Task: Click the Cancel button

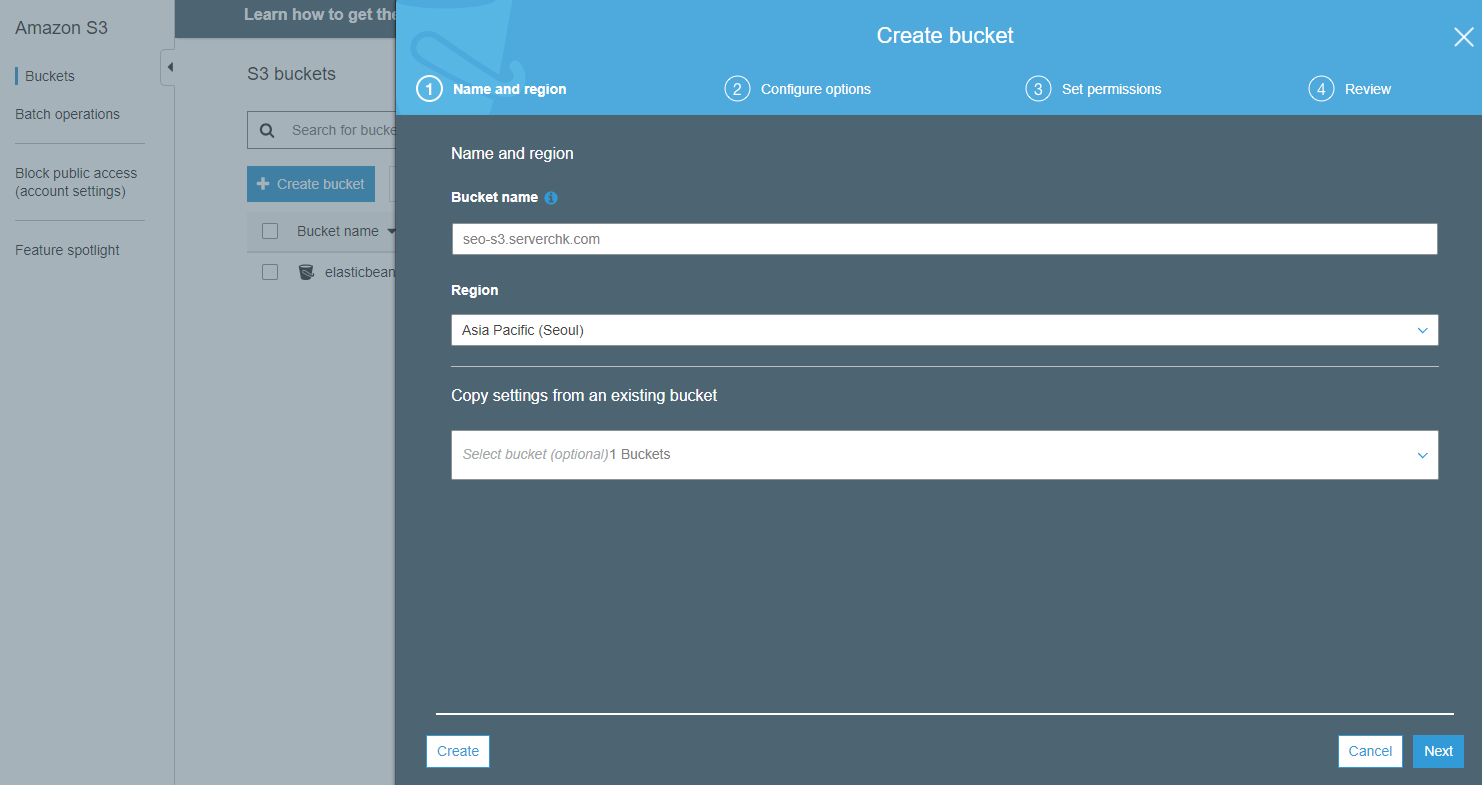Action: point(1370,751)
